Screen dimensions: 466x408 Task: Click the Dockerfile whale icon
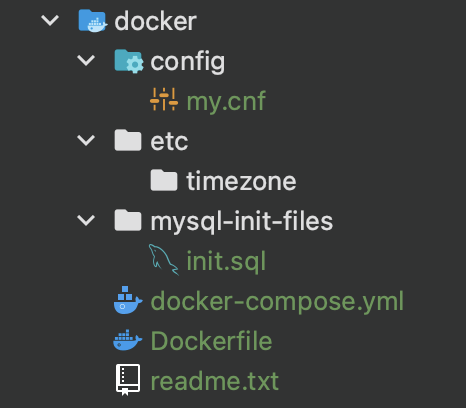[128, 340]
